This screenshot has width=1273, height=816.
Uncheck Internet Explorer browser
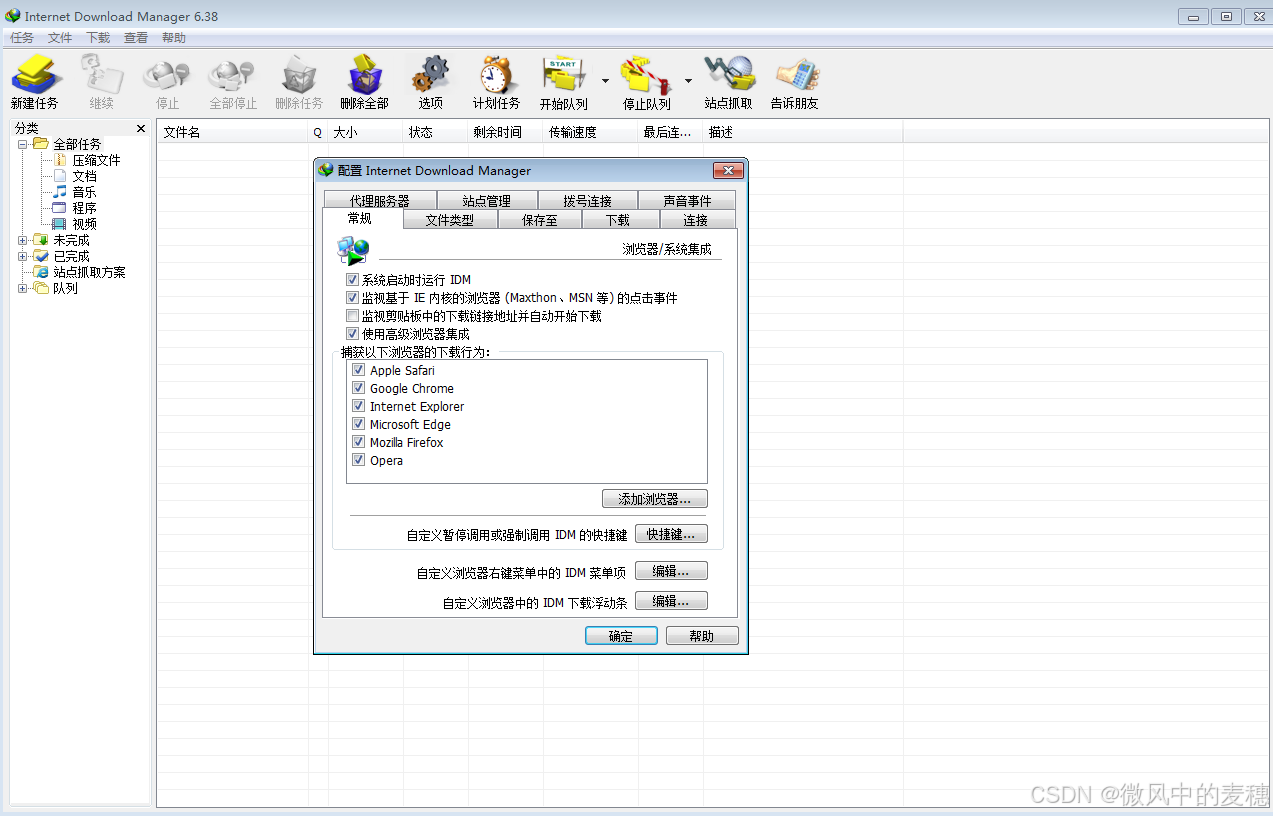click(x=359, y=406)
